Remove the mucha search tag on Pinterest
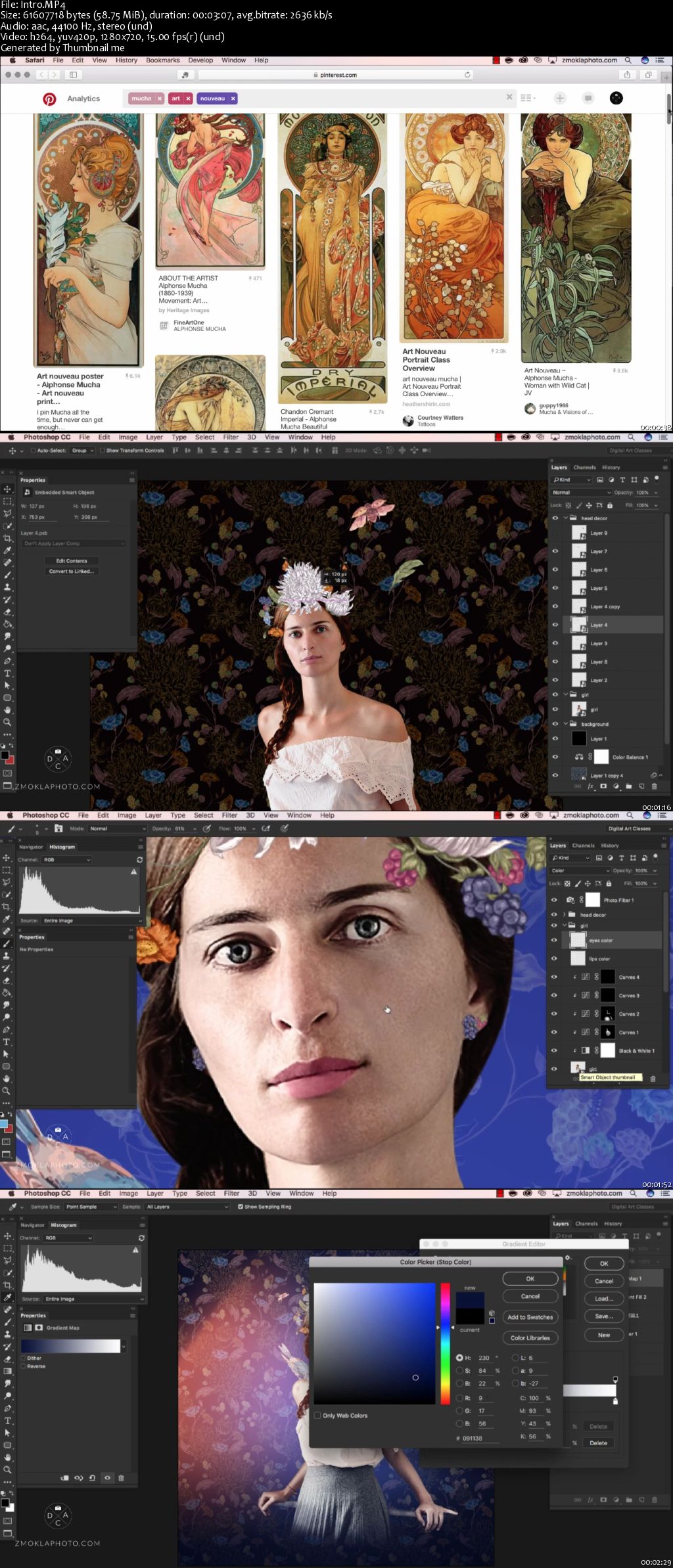673x1568 pixels. pyautogui.click(x=159, y=99)
